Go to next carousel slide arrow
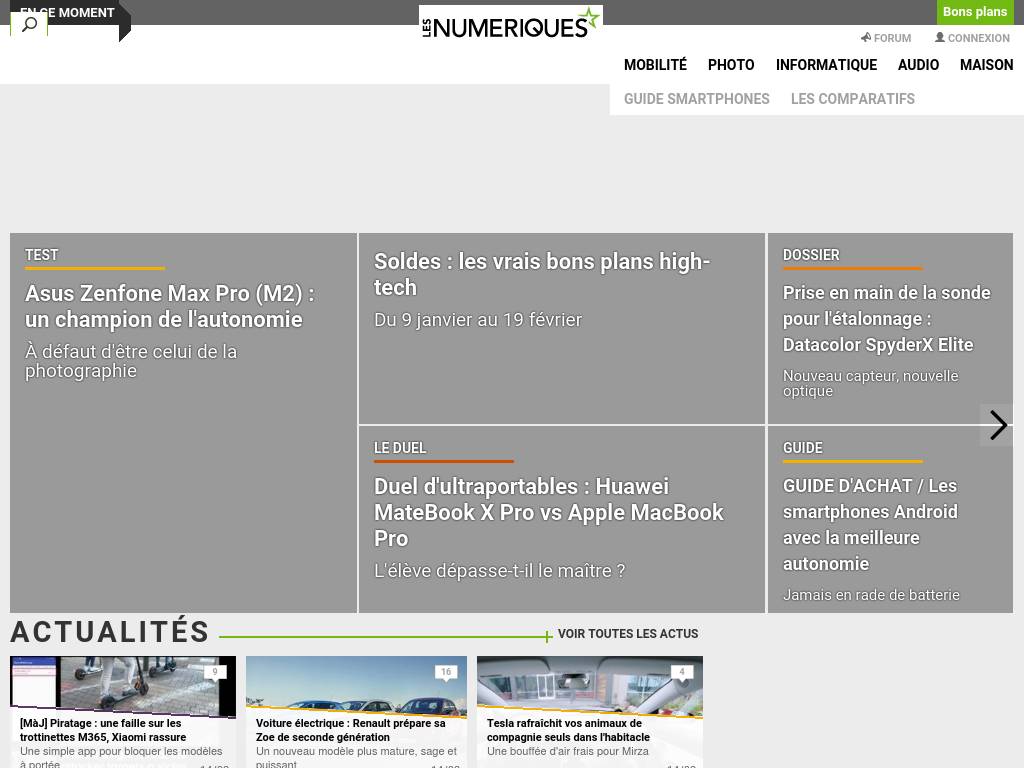This screenshot has height=768, width=1024. (x=997, y=425)
